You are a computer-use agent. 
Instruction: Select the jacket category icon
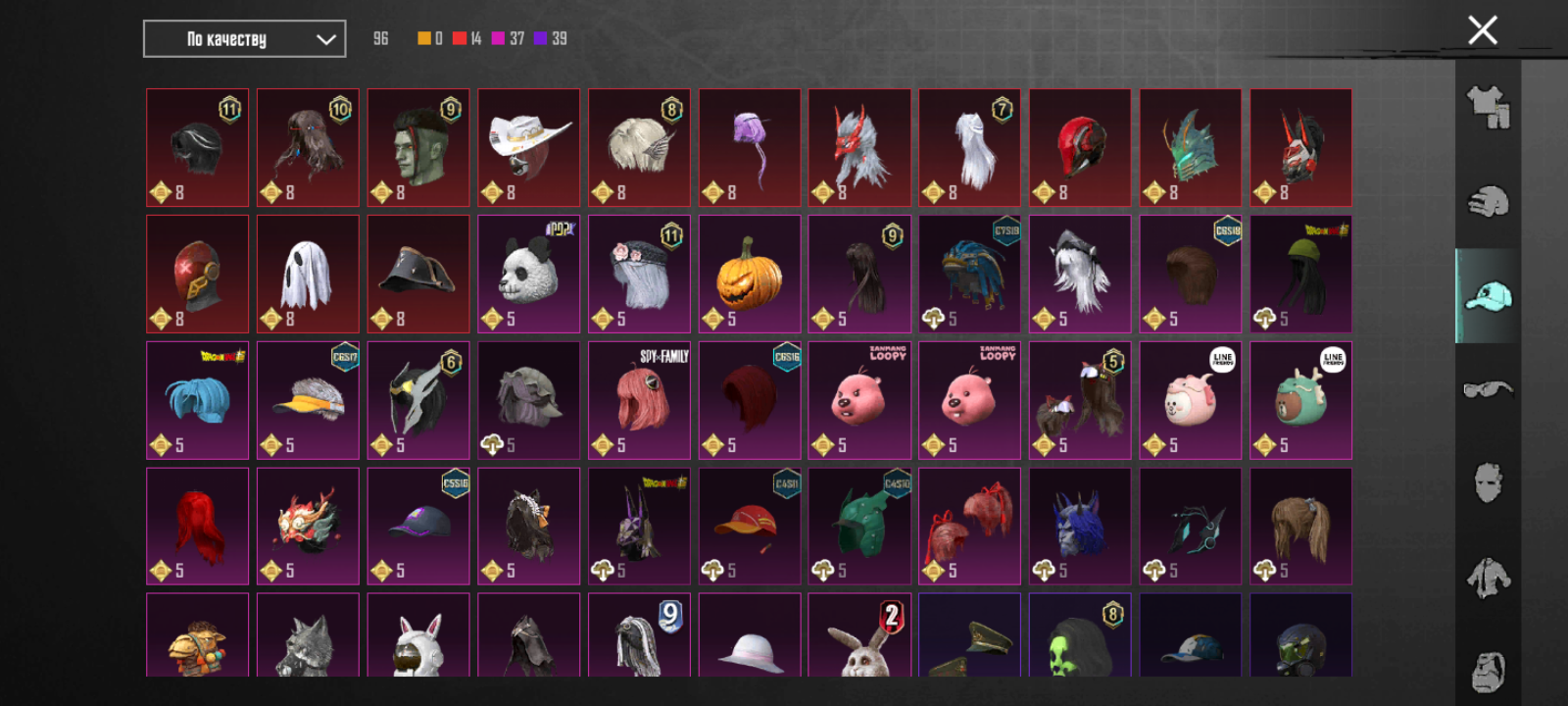click(x=1488, y=578)
